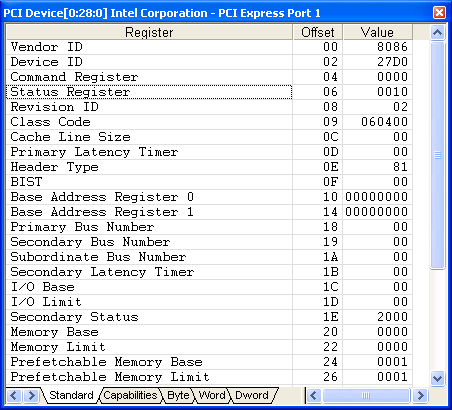Click the Value column header
Viewport: 452px width, 410px height.
378,32
